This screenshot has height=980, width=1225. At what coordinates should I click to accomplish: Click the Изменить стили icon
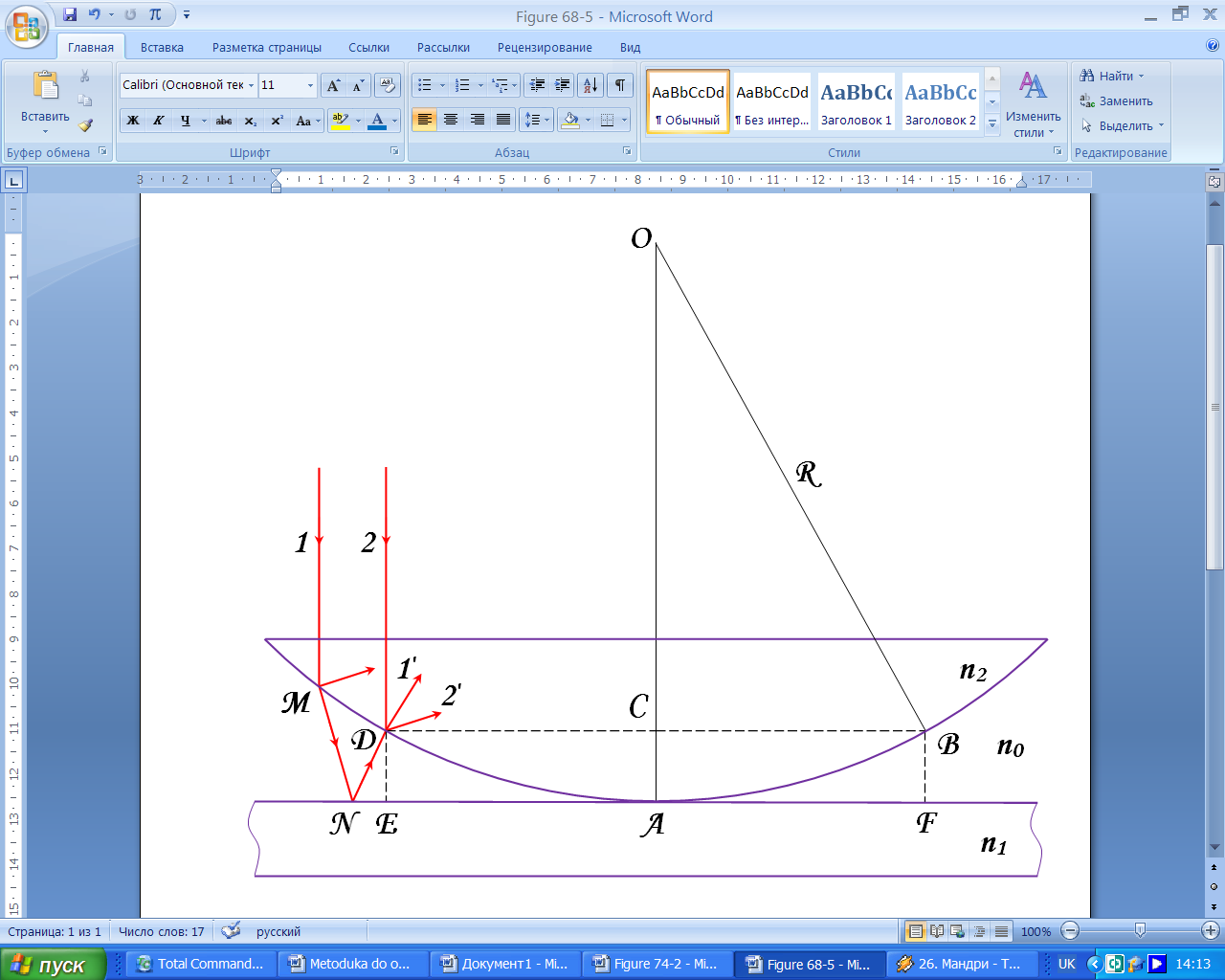(1033, 86)
